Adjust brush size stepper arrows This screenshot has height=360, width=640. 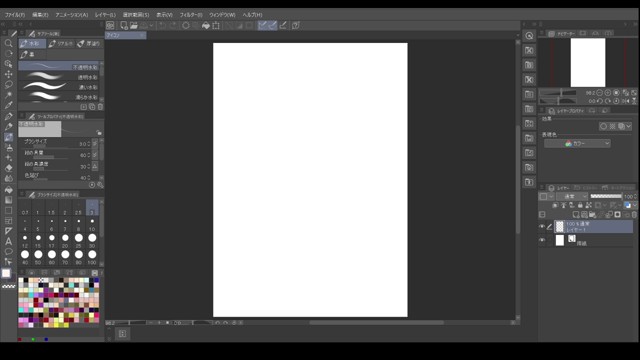[x=89, y=144]
